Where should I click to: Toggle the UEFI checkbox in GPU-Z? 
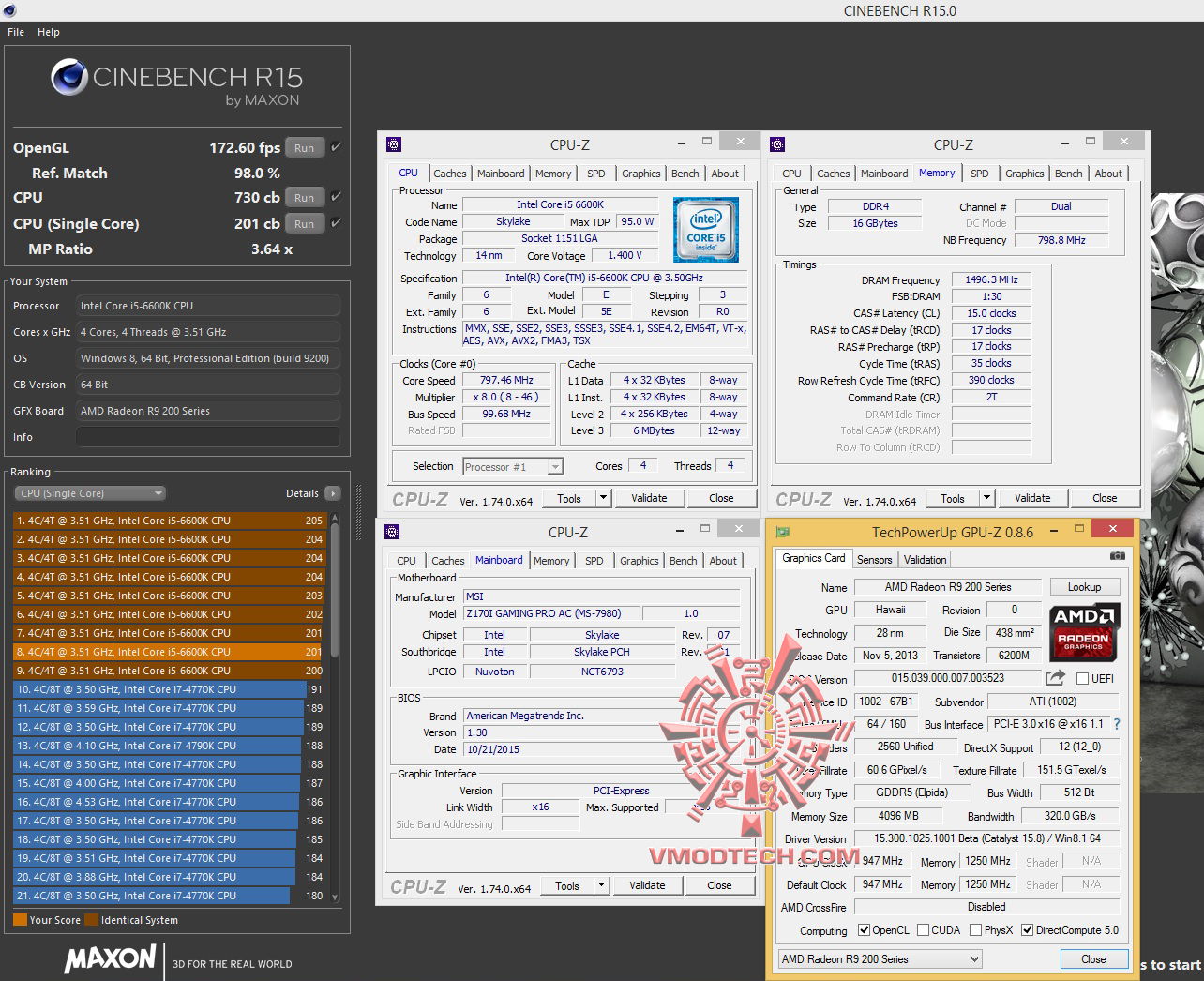click(x=1083, y=678)
